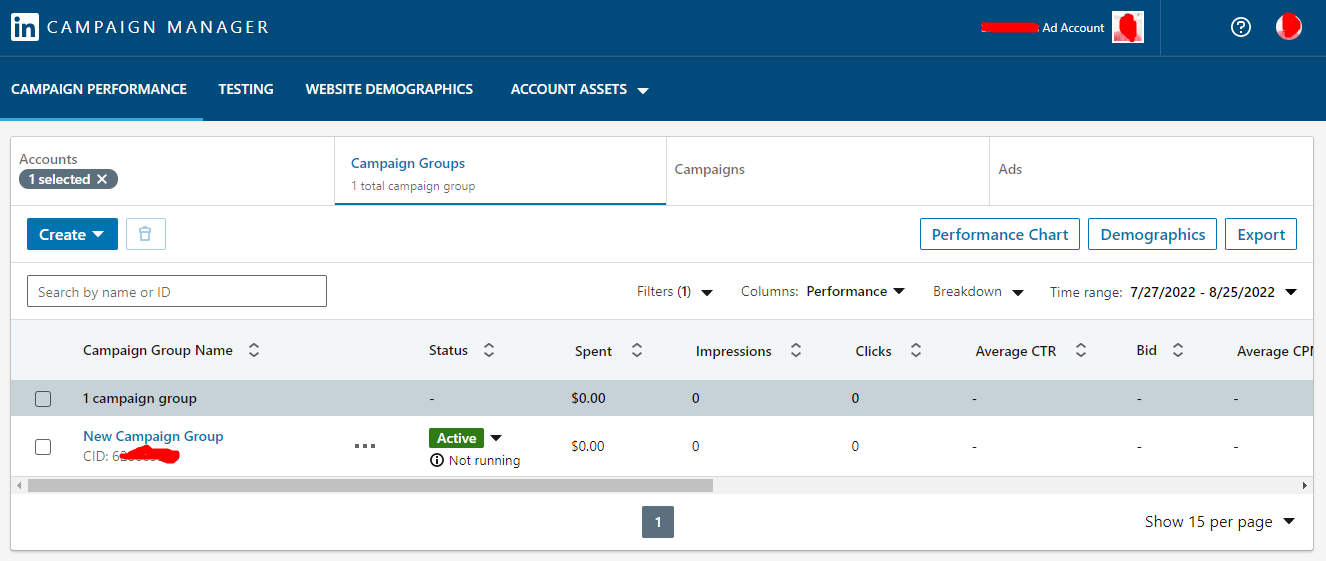The image size is (1326, 561).
Task: Click the Active status badge
Action: pyautogui.click(x=457, y=438)
